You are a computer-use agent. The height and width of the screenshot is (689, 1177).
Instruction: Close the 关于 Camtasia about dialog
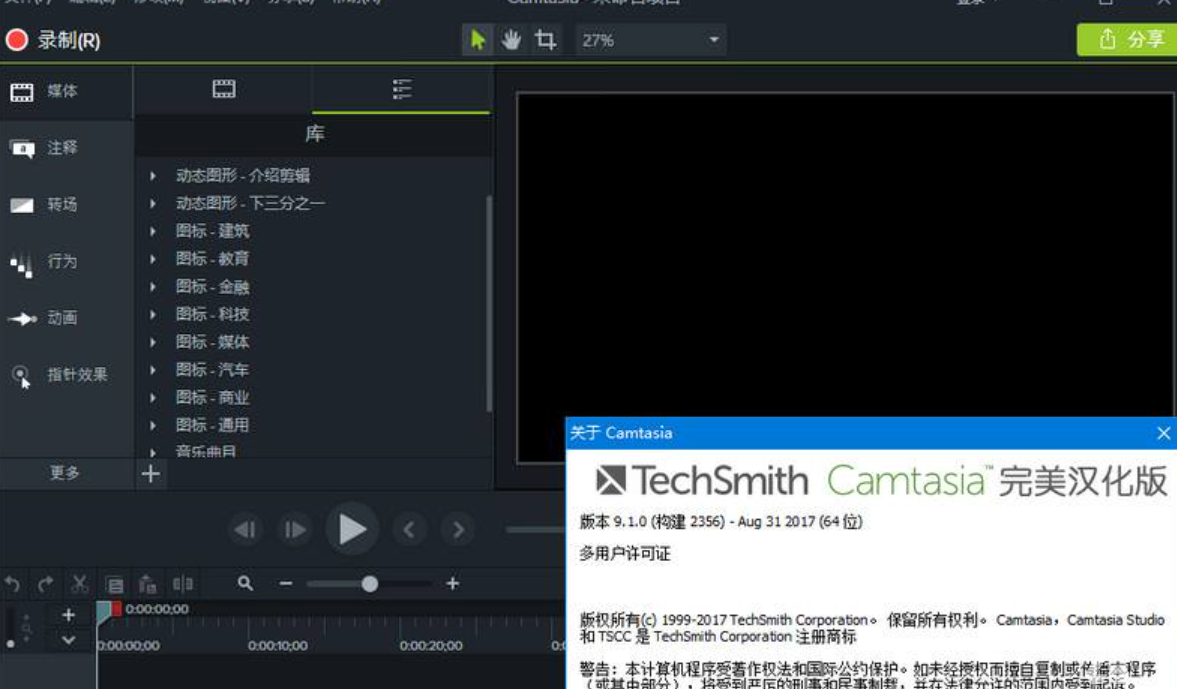tap(1163, 433)
